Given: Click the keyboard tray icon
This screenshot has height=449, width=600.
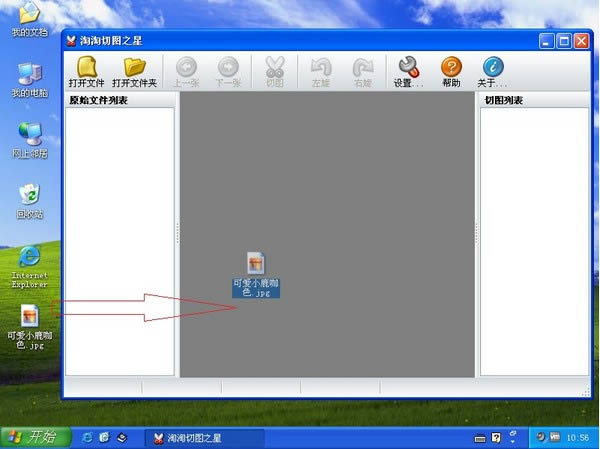Looking at the screenshot, I should 480,438.
